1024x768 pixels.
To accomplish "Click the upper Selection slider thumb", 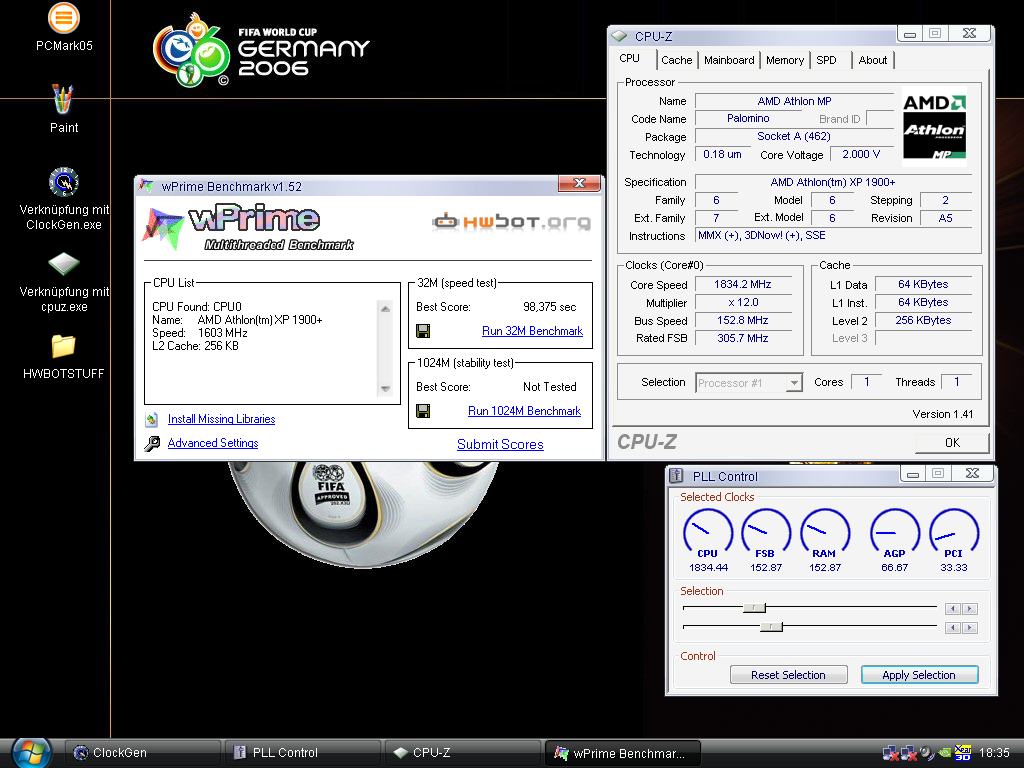I will coord(754,607).
